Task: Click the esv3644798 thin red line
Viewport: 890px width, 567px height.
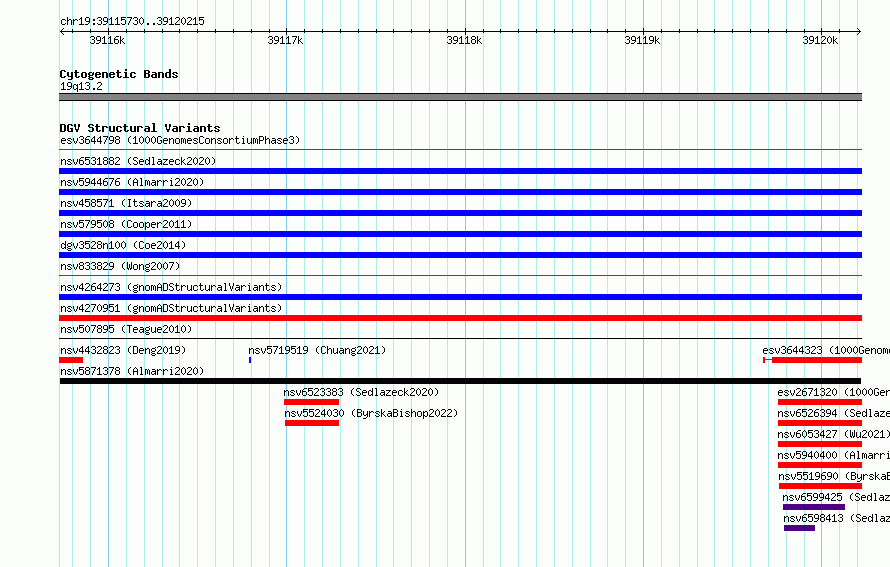Action: pos(460,150)
